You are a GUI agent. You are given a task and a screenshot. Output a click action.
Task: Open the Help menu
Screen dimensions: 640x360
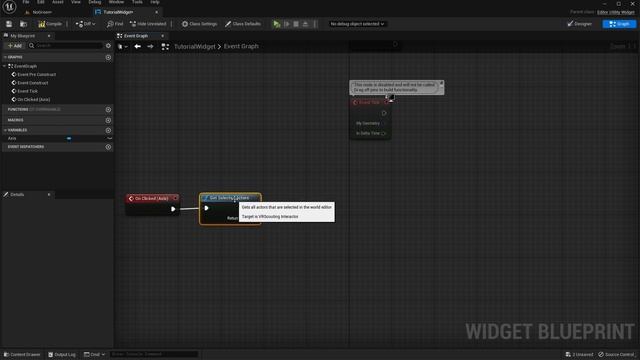(155, 2)
